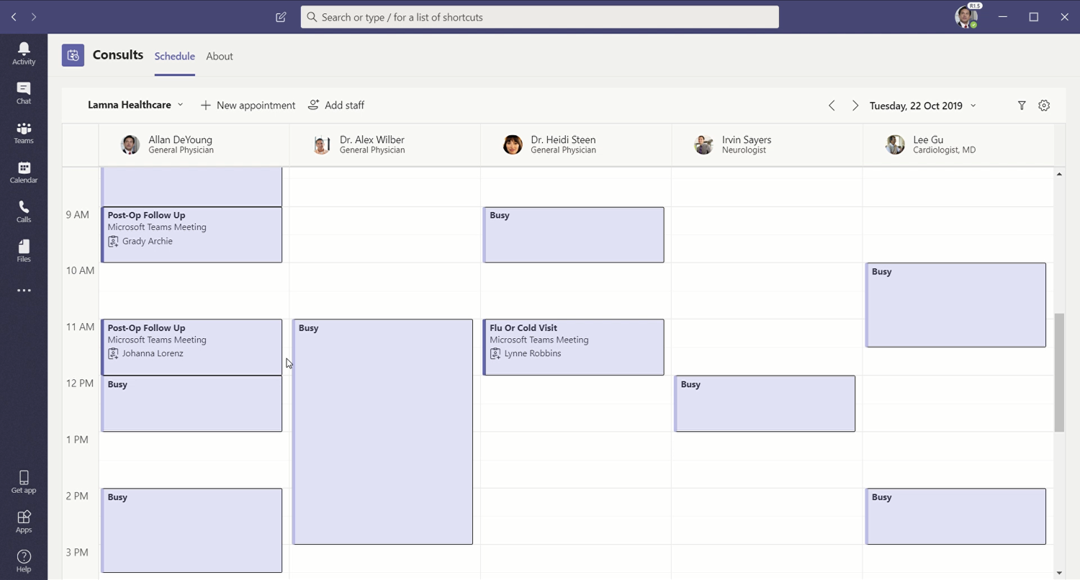Go to Teams in the sidebar
This screenshot has height=580, width=1080.
23,133
